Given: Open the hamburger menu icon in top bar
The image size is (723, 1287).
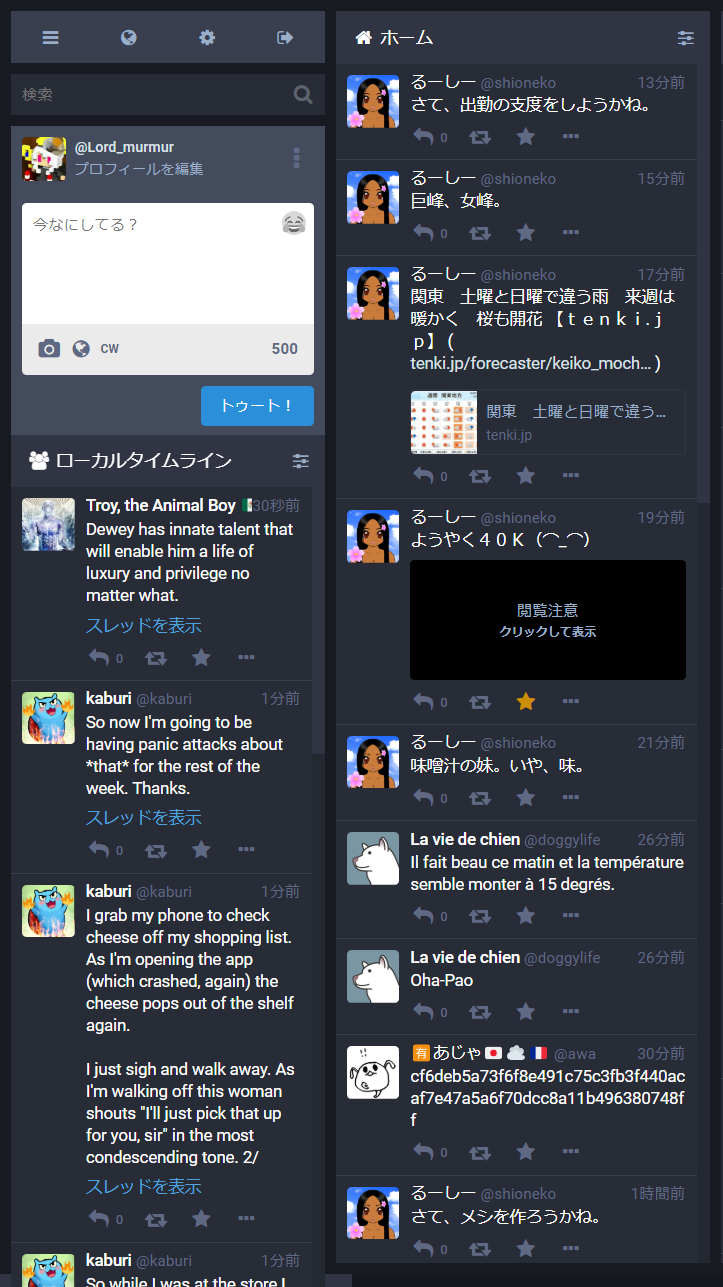Looking at the screenshot, I should point(50,38).
